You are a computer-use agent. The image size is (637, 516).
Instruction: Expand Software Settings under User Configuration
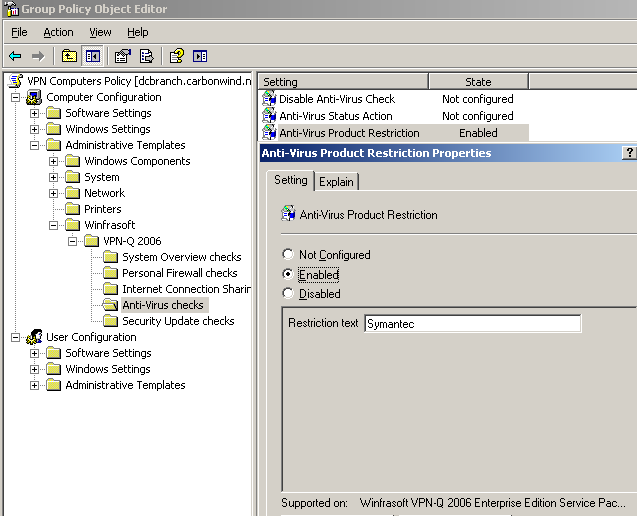click(35, 353)
